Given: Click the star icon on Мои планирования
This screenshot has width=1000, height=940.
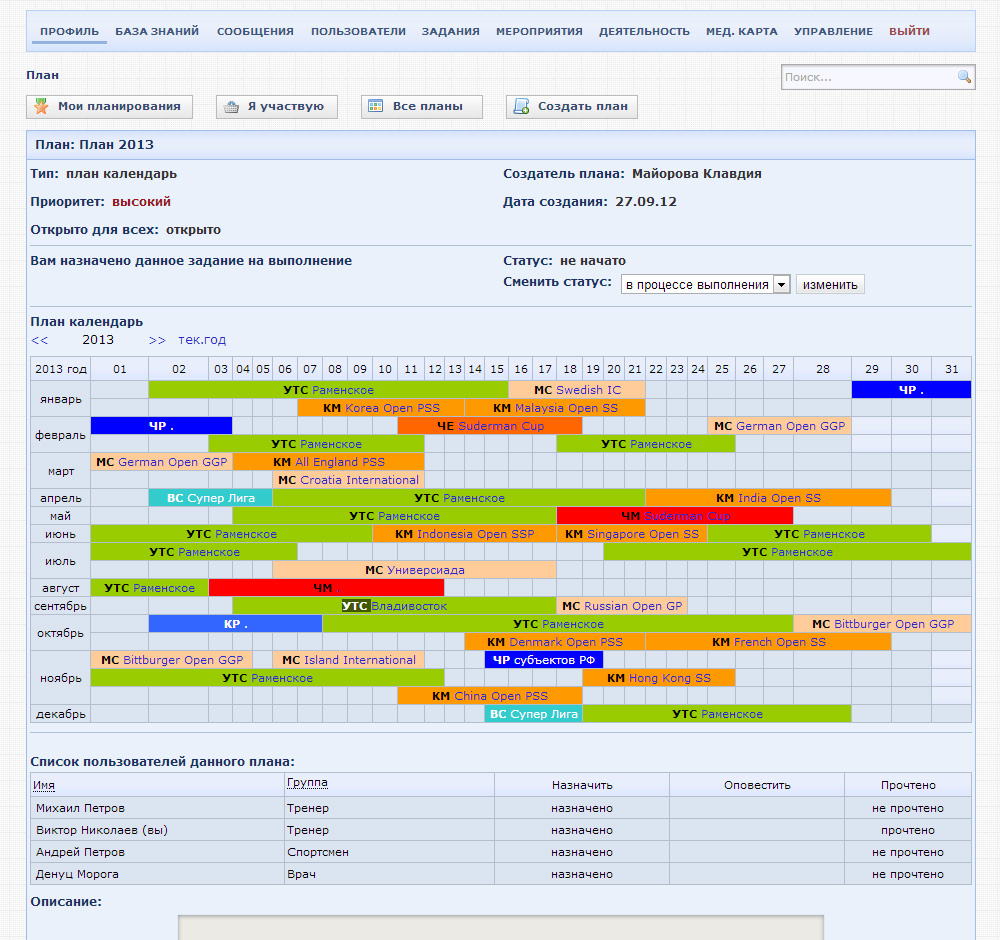Looking at the screenshot, I should pos(42,107).
